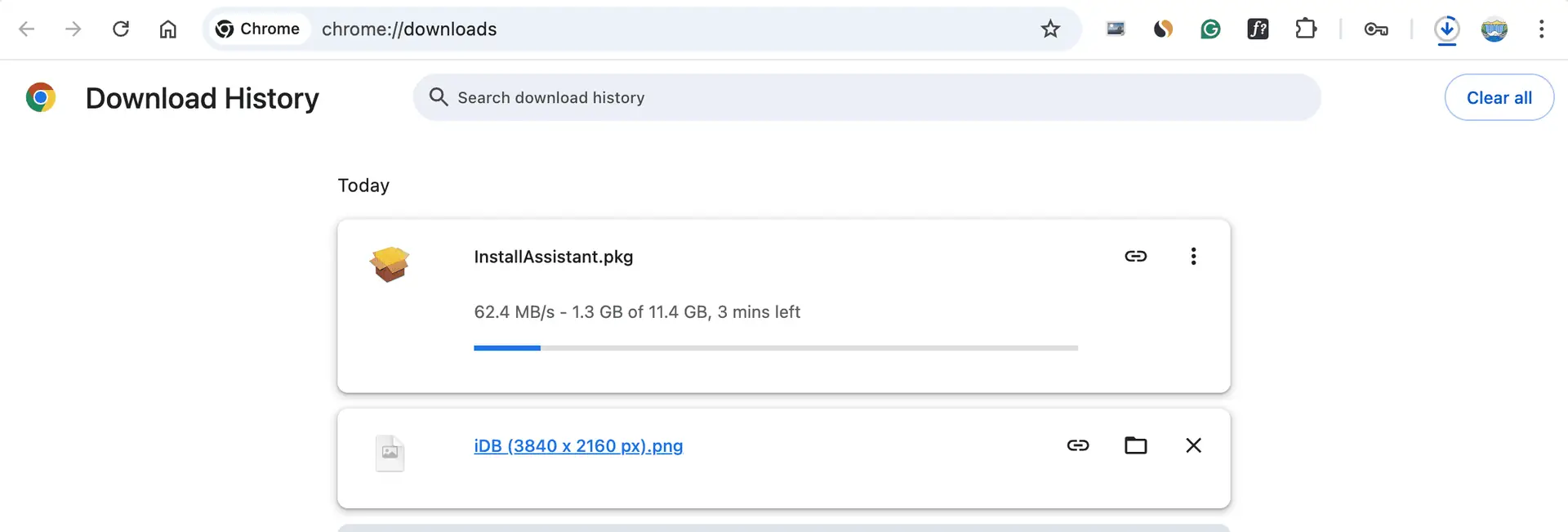This screenshot has height=532, width=1568.
Task: Bookmark this page with the star
Action: click(x=1050, y=29)
